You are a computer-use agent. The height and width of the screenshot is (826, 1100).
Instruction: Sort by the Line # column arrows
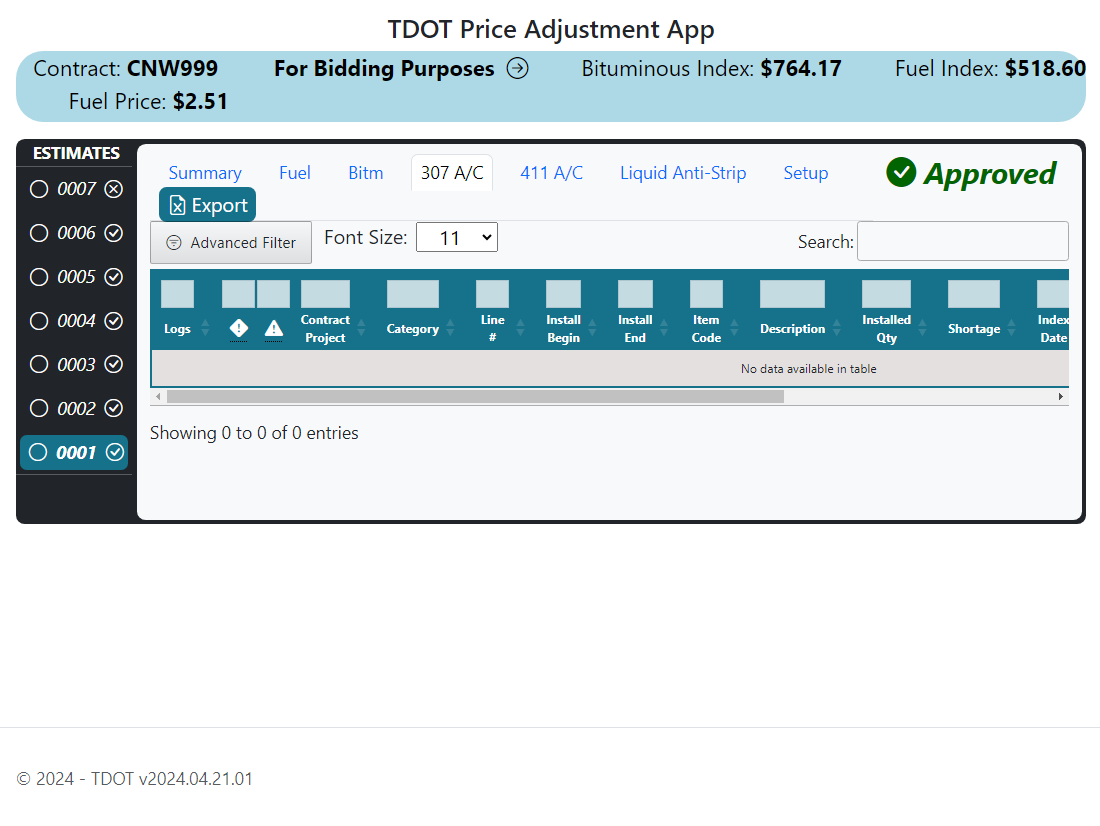521,328
